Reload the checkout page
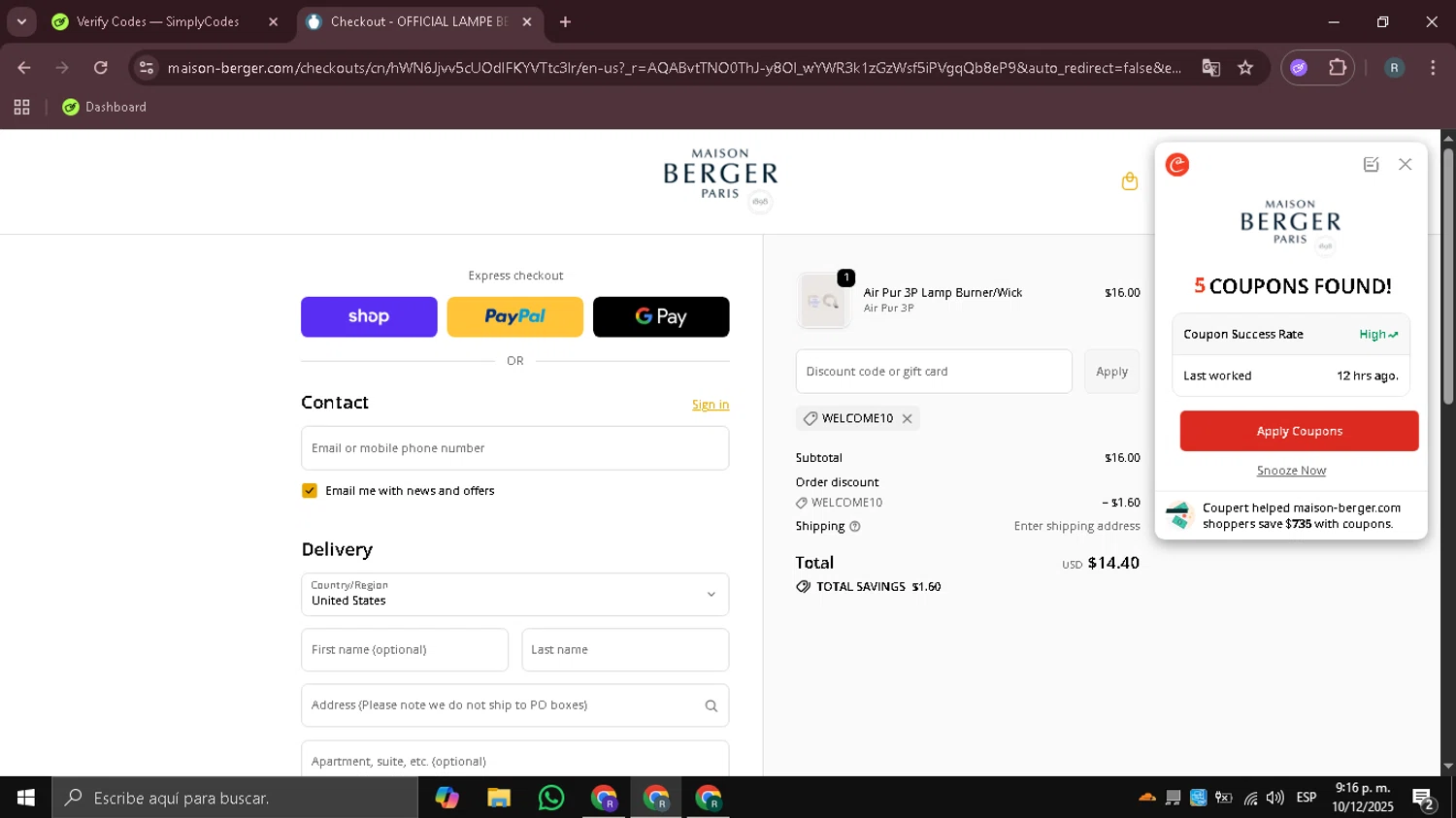Image resolution: width=1456 pixels, height=818 pixels. 101,68
